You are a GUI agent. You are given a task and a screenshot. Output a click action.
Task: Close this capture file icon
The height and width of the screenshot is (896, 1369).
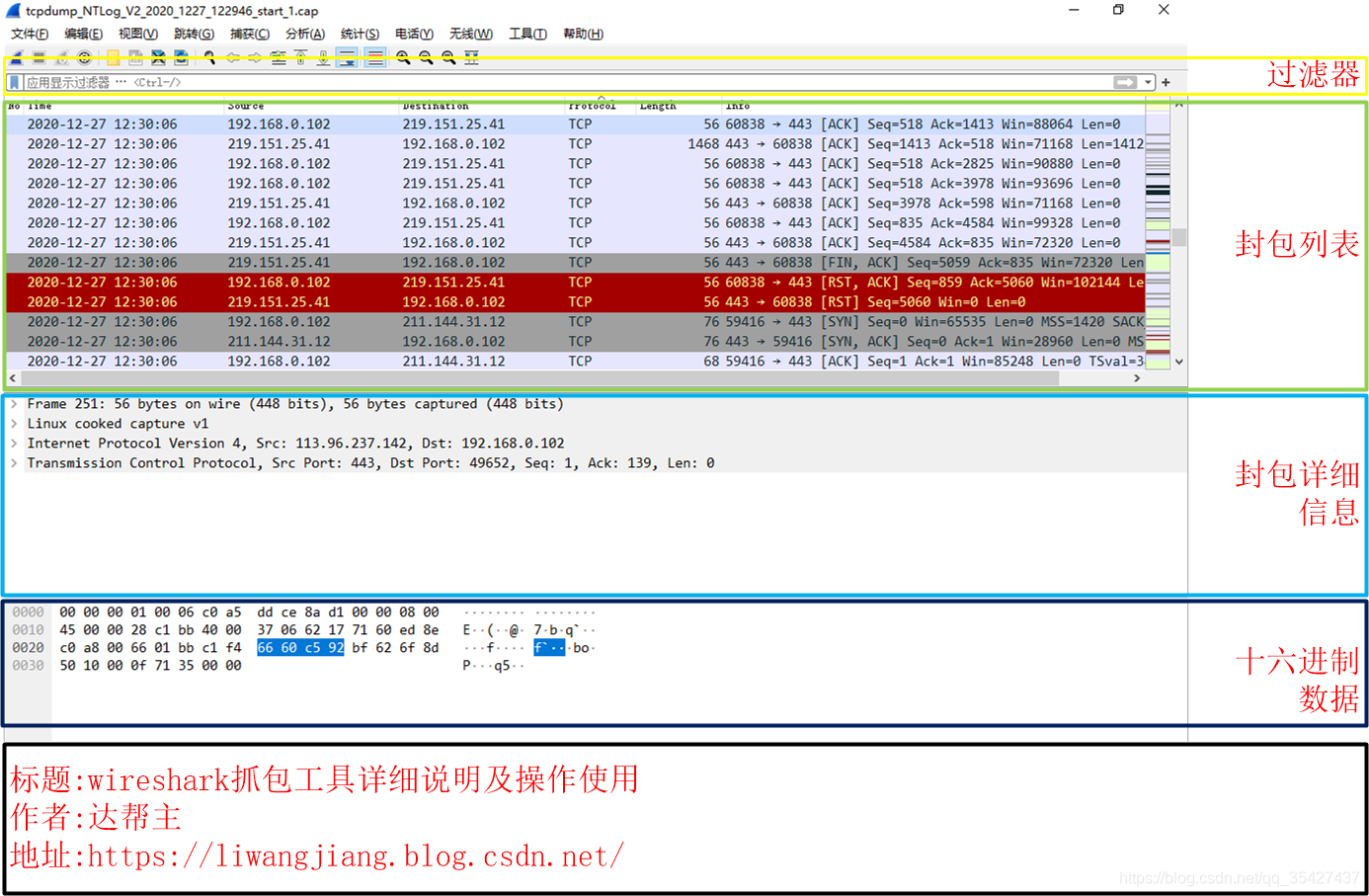point(158,58)
